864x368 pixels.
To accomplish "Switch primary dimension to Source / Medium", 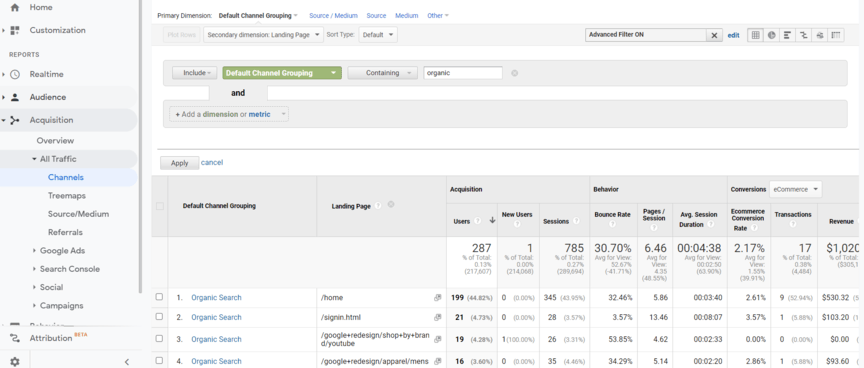I will coord(333,15).
